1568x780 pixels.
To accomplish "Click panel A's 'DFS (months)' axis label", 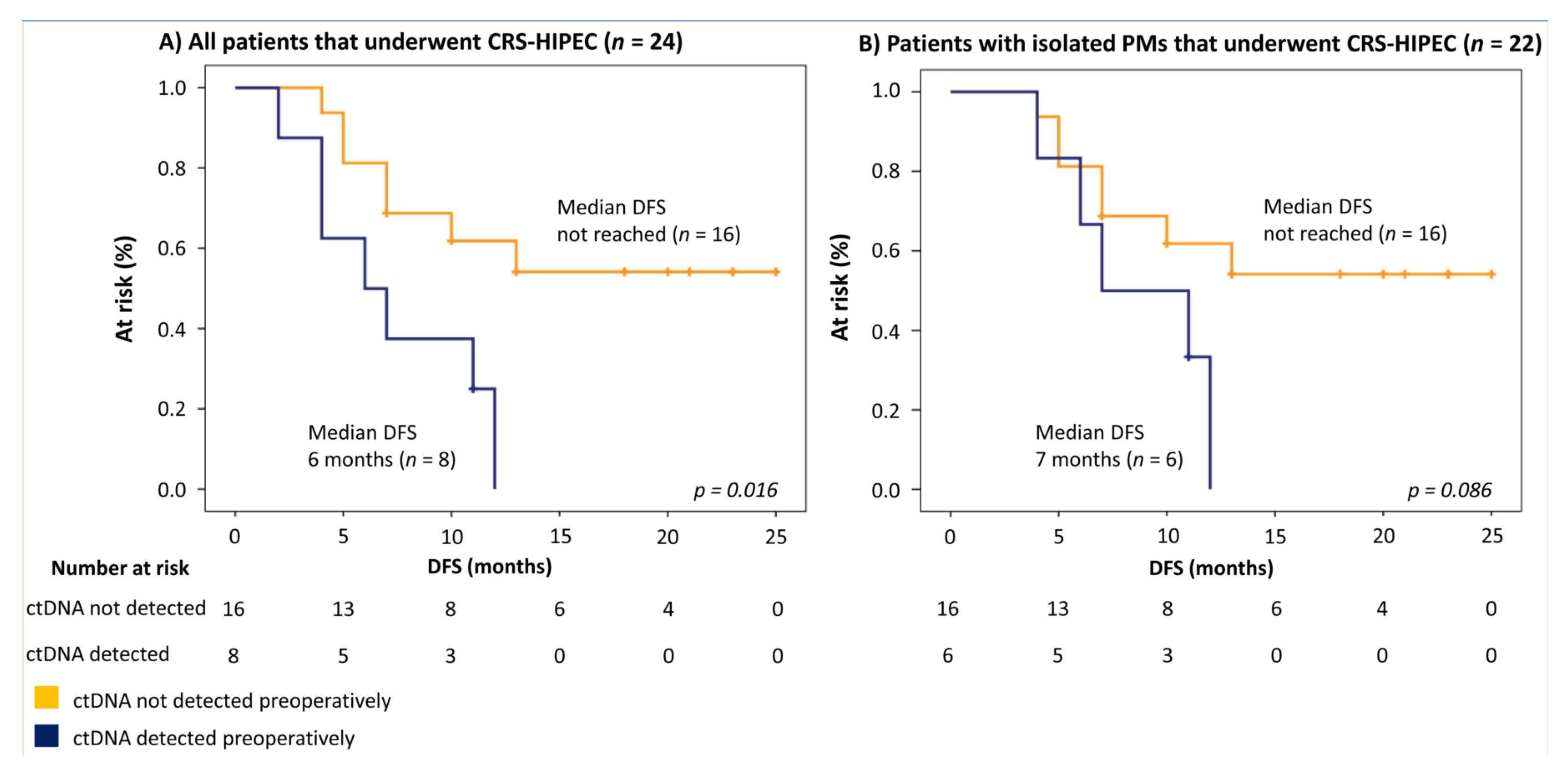I will pyautogui.click(x=489, y=566).
